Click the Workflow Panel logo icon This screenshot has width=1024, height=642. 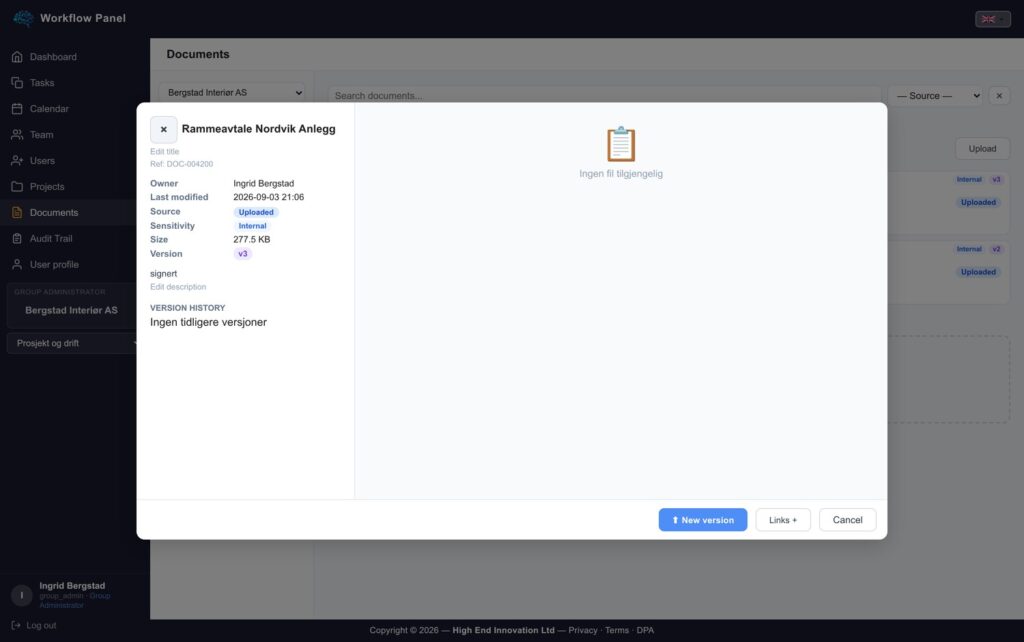[24, 18]
